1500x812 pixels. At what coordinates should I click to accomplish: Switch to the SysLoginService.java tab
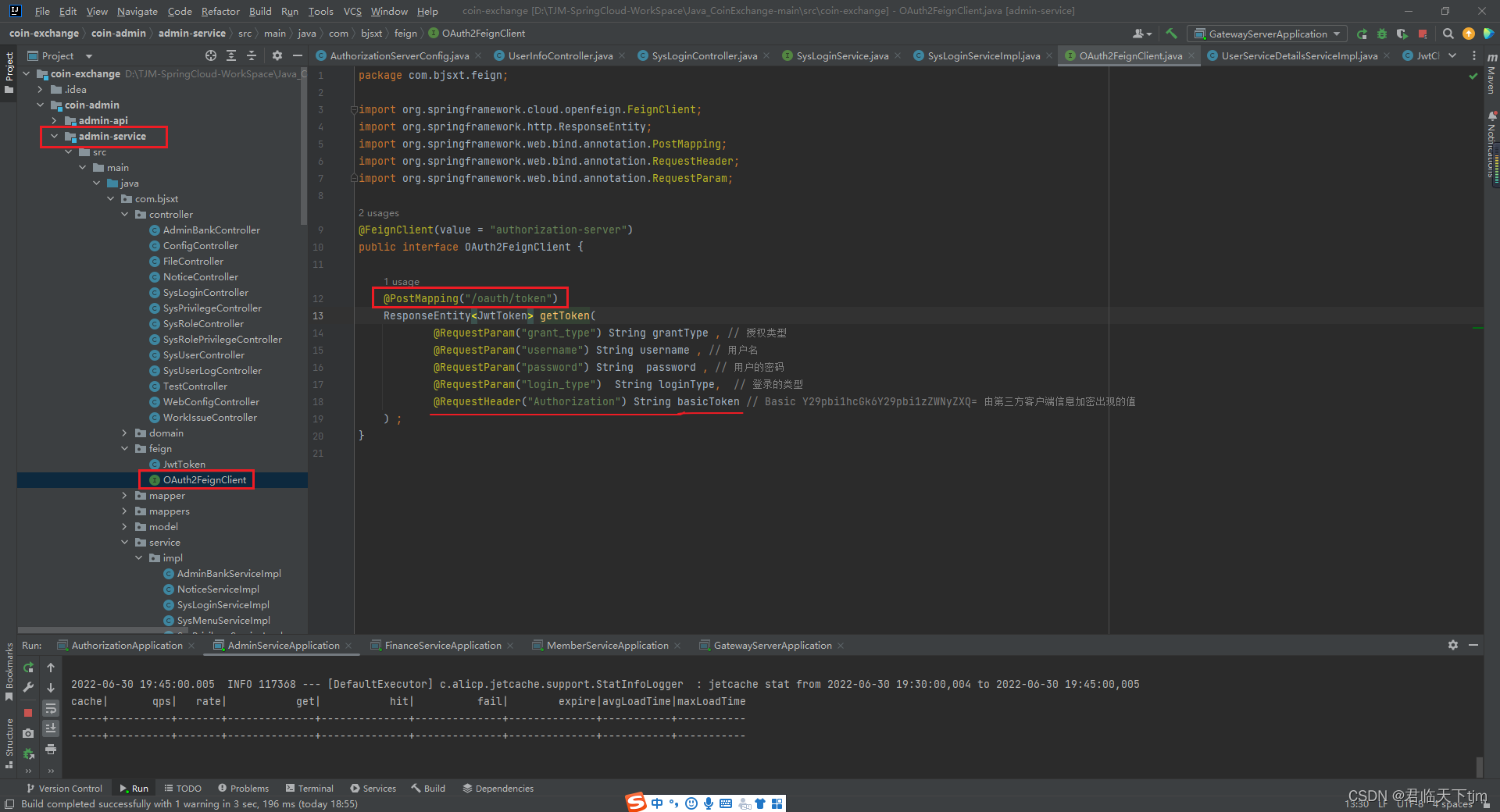(x=840, y=55)
